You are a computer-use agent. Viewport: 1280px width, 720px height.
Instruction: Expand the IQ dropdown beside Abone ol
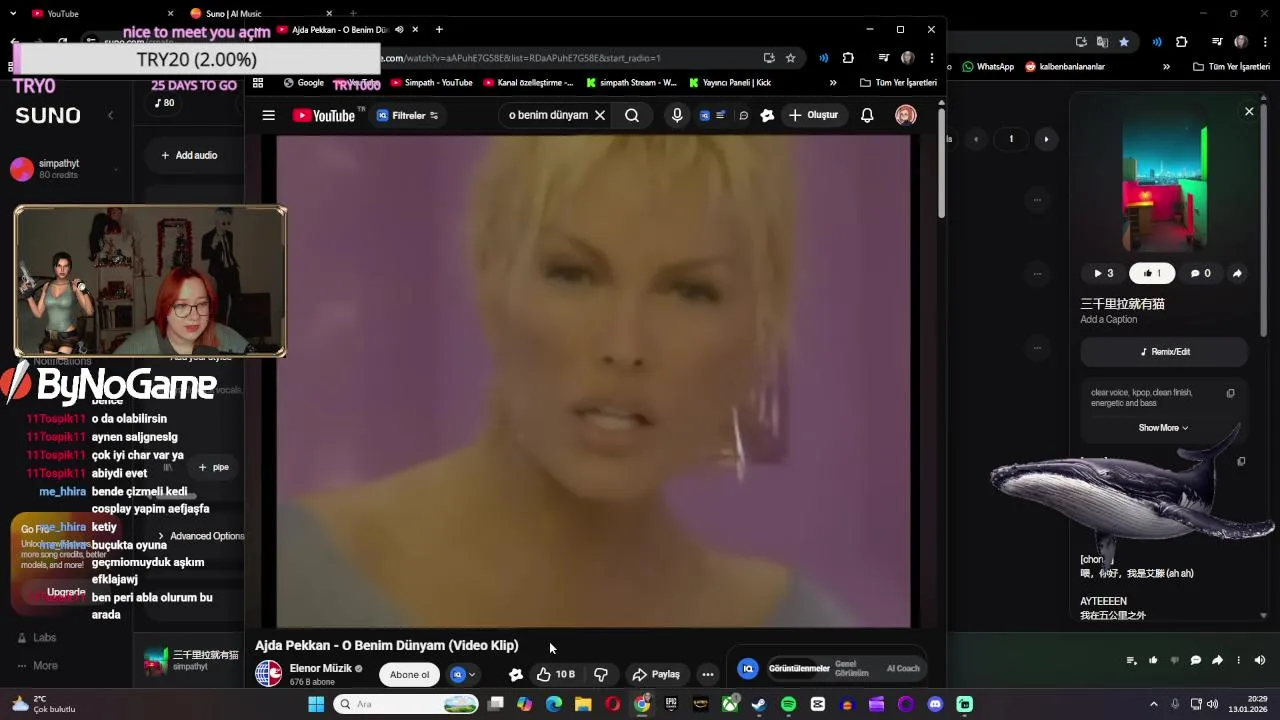point(463,674)
